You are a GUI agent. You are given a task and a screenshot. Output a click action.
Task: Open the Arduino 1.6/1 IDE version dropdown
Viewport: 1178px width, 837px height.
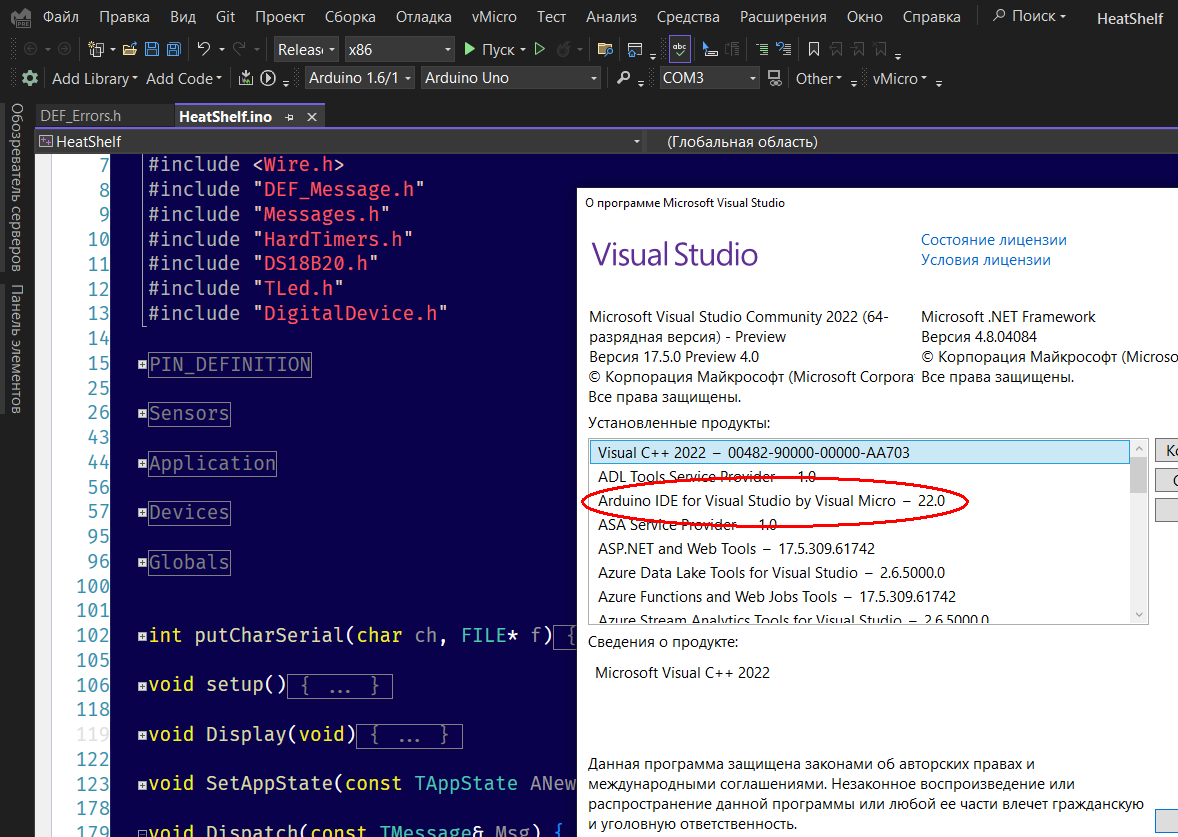tap(360, 78)
